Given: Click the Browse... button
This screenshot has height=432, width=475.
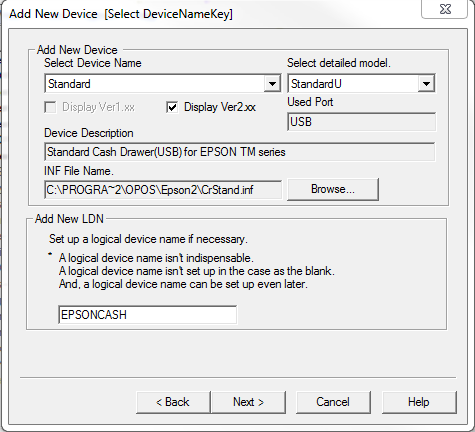Looking at the screenshot, I should pyautogui.click(x=333, y=189).
